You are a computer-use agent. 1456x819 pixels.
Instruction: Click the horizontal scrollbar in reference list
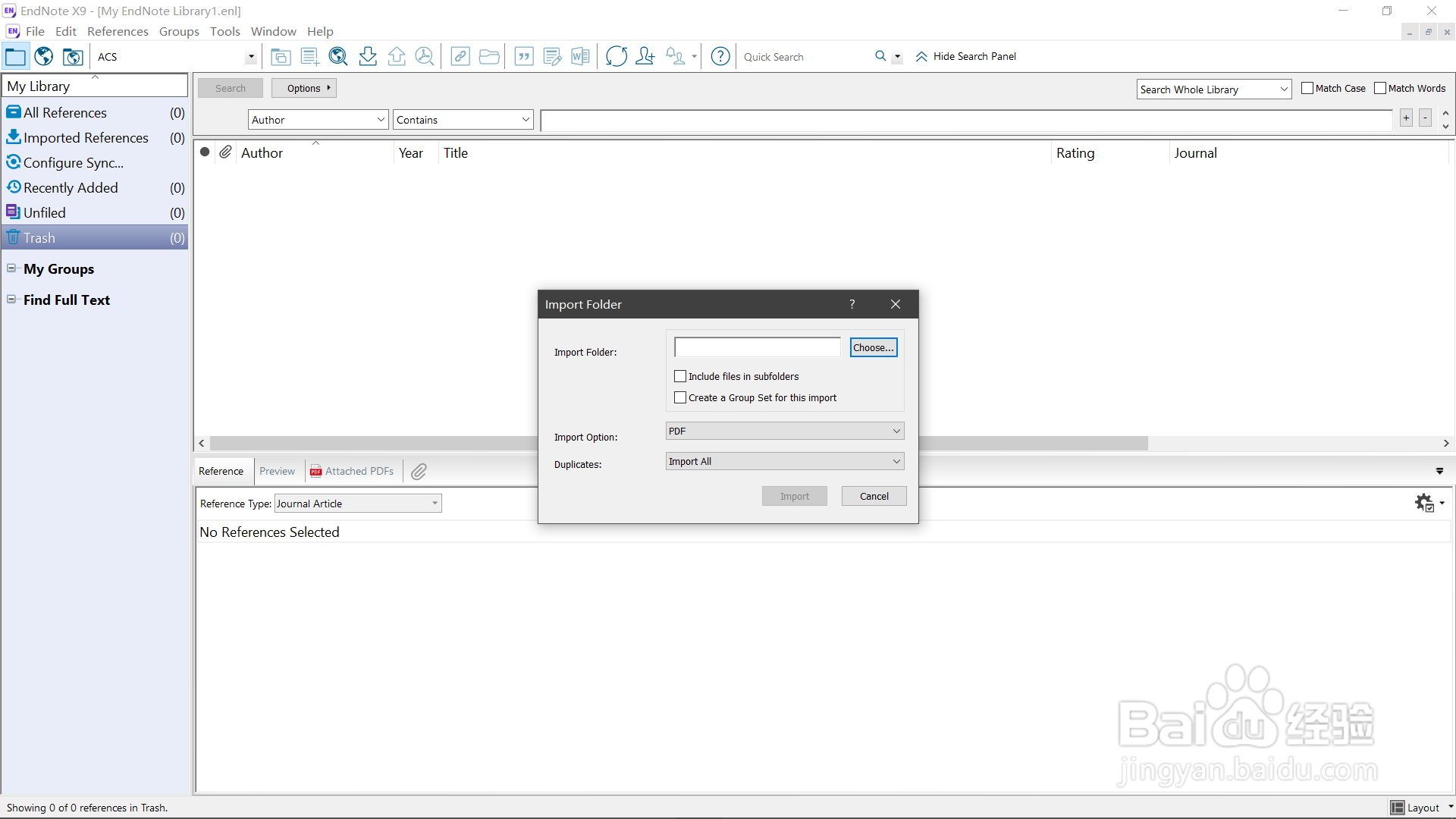(x=372, y=443)
